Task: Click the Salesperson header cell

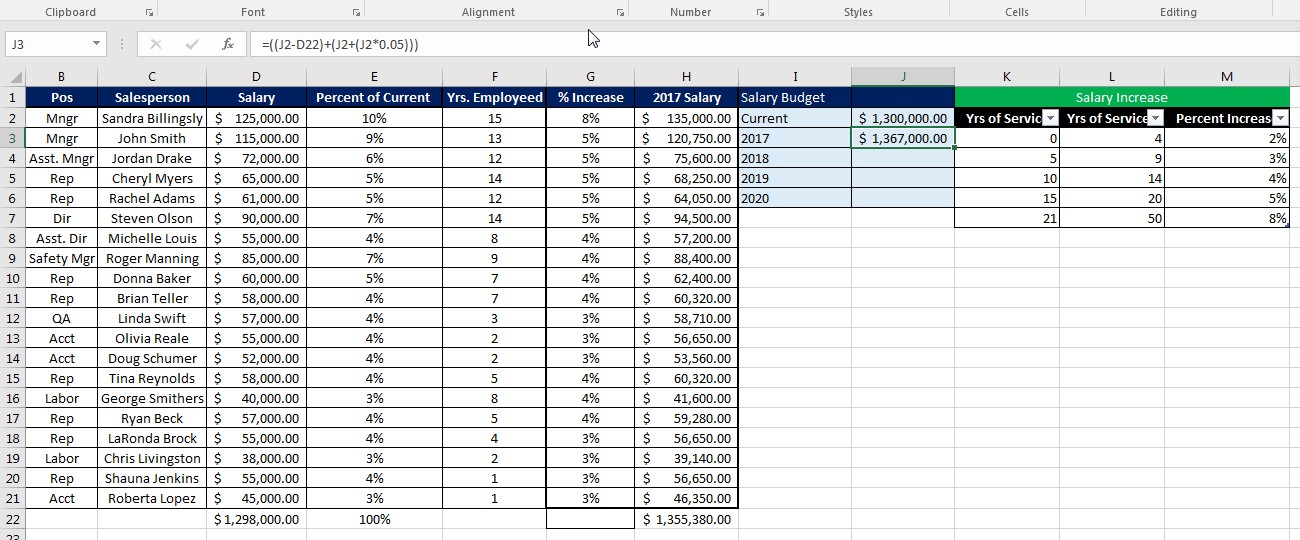Action: pos(152,98)
